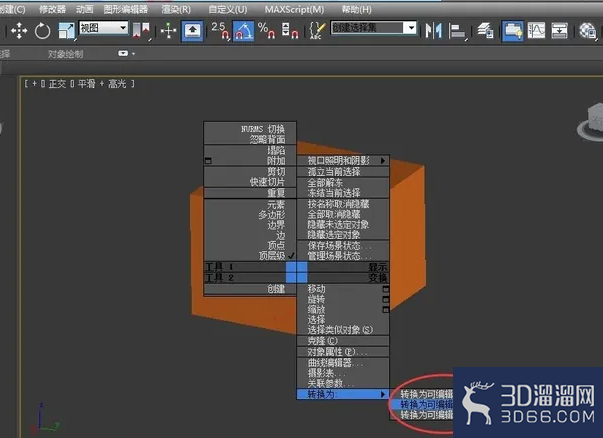Open the 自定义(U) menu
603x438 pixels.
[228, 9]
